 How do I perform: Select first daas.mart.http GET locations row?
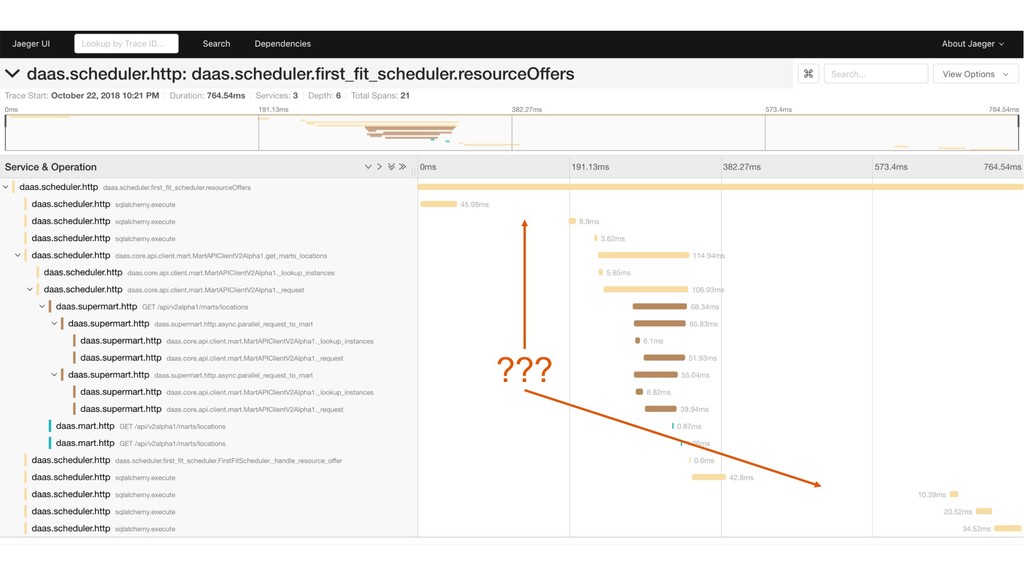[209, 426]
